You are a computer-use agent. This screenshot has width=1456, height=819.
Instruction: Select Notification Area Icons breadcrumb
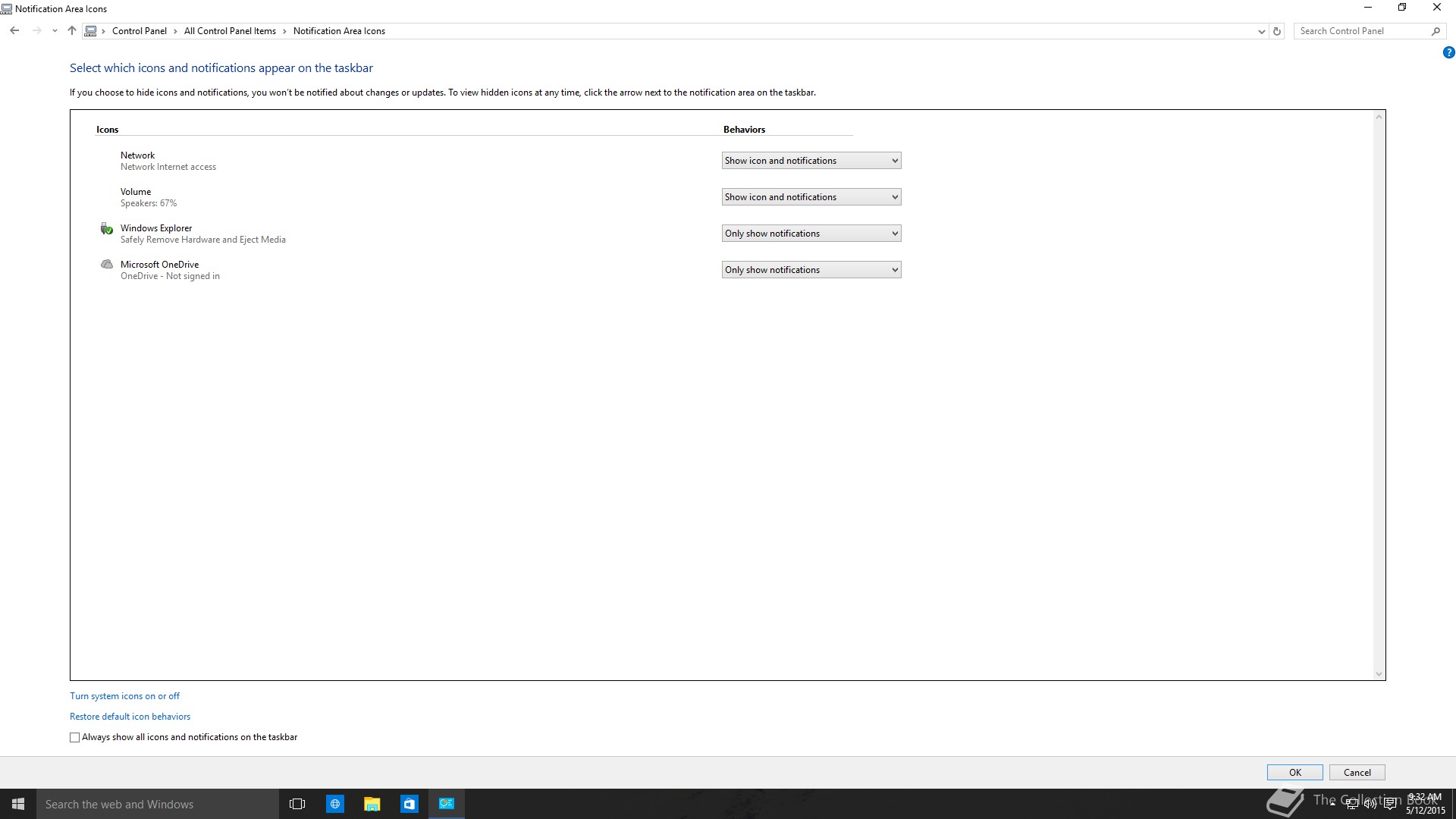point(339,31)
